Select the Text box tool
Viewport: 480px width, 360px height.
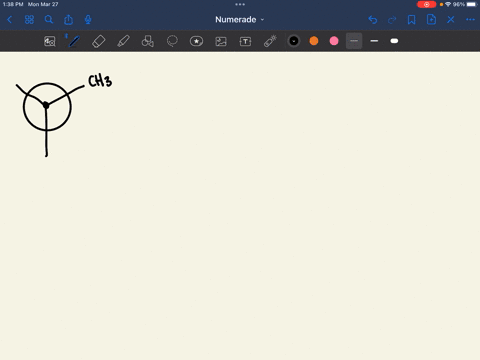pos(245,41)
